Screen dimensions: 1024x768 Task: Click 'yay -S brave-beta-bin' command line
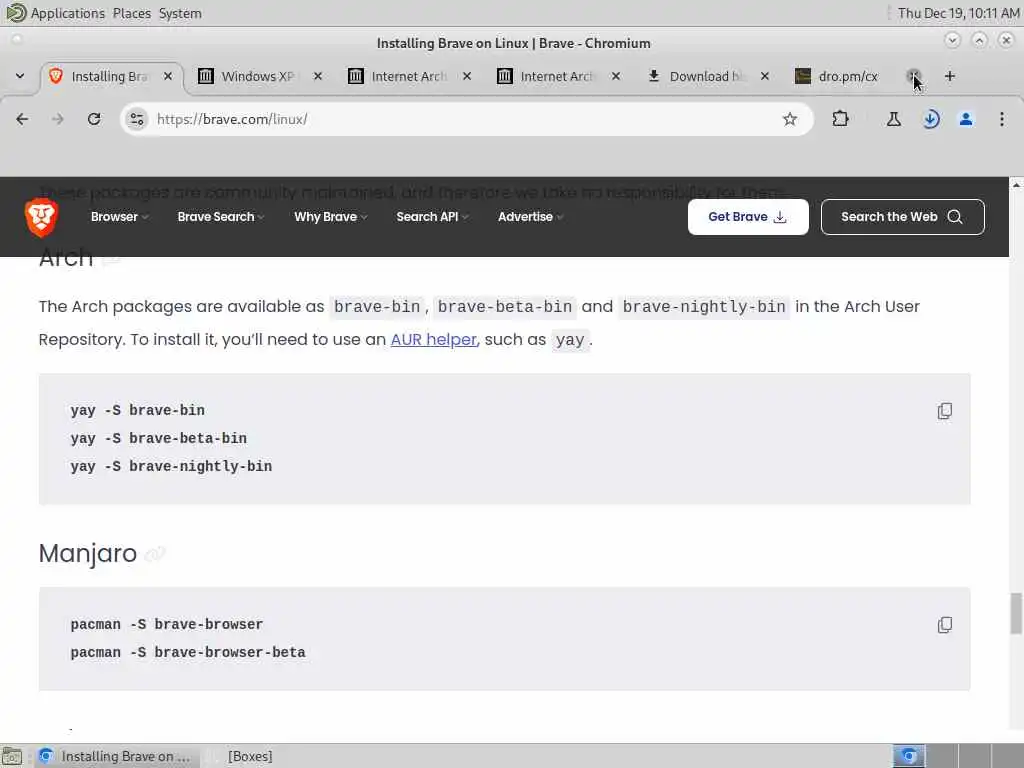pyautogui.click(x=158, y=438)
